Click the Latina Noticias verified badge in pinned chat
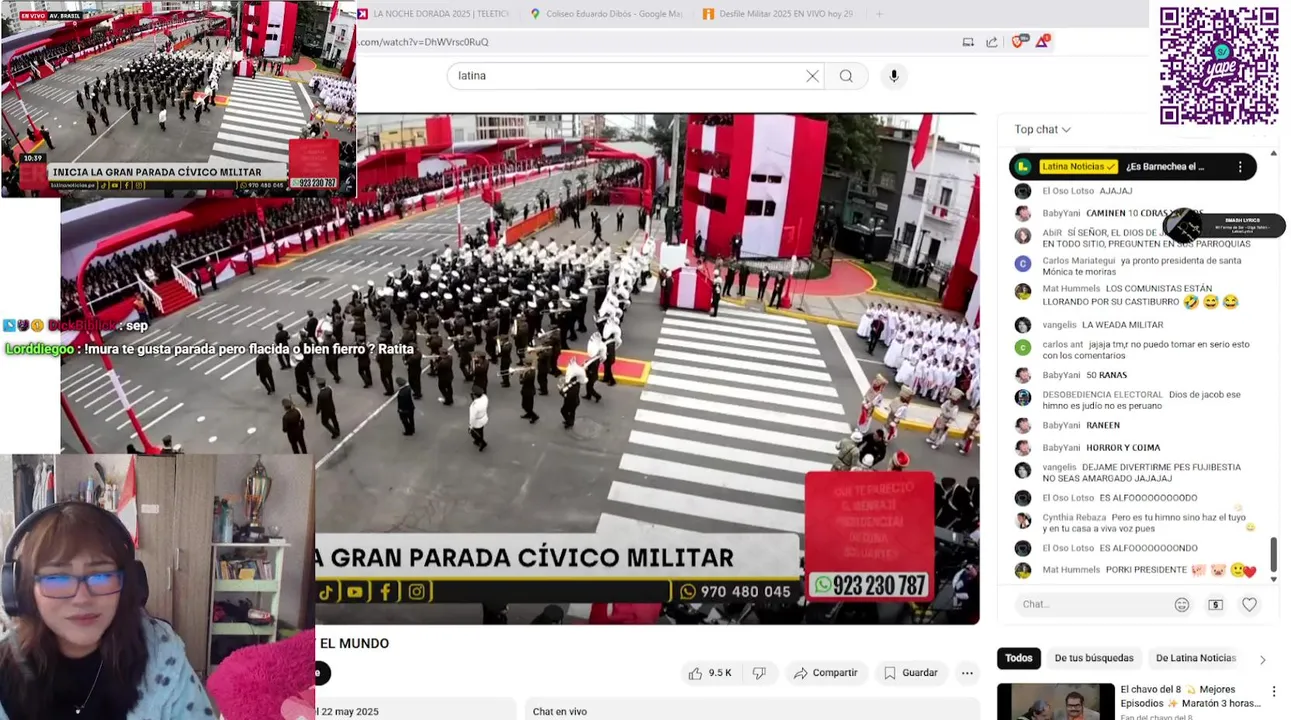The image size is (1291, 720). [1111, 167]
